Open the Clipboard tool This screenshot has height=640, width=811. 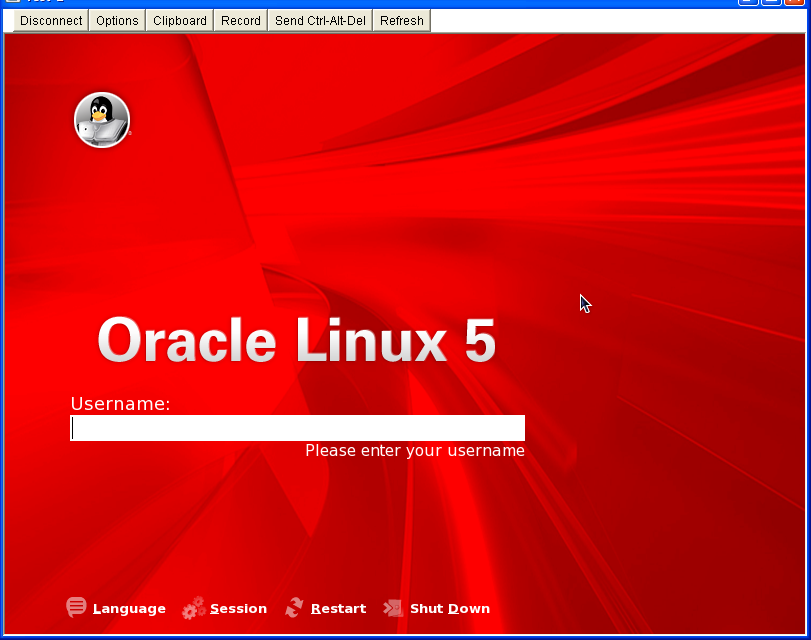(x=179, y=21)
